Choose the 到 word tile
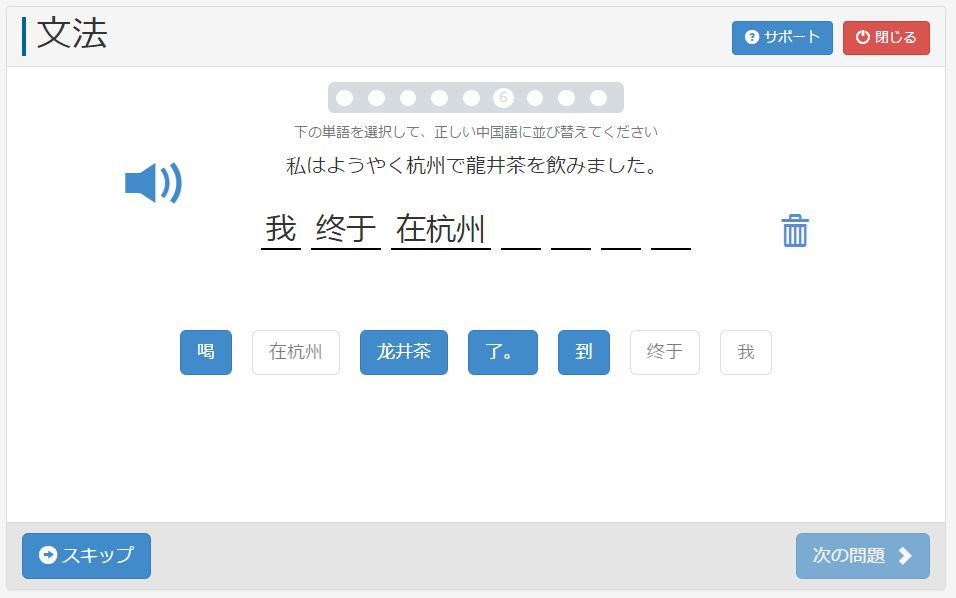 pos(584,353)
